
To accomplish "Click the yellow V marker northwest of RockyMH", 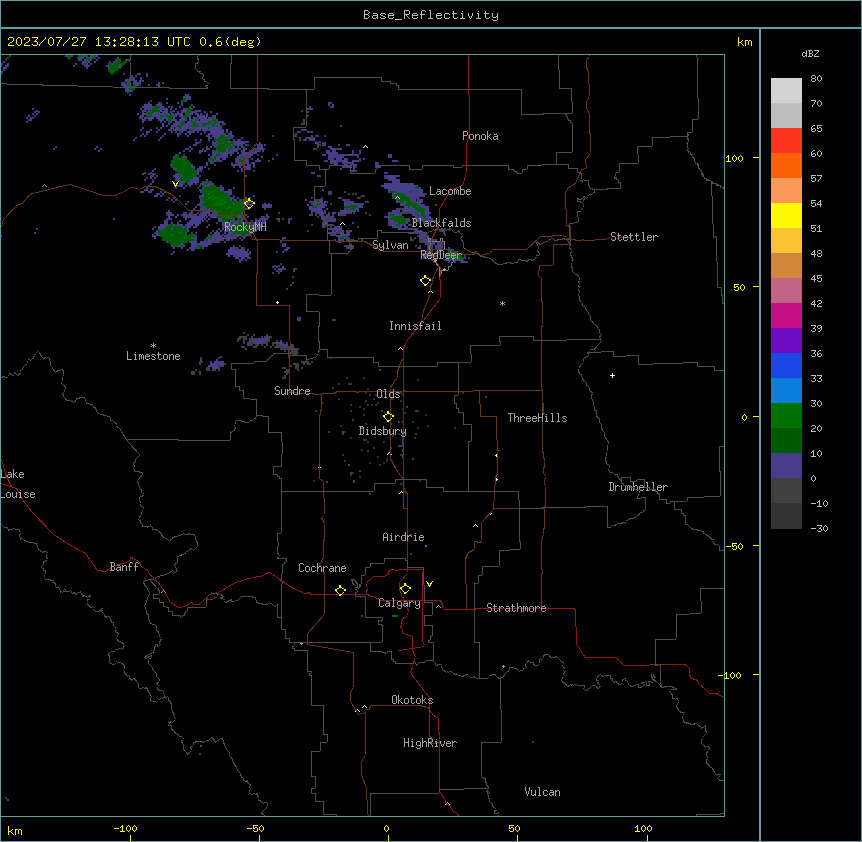I will point(175,184).
